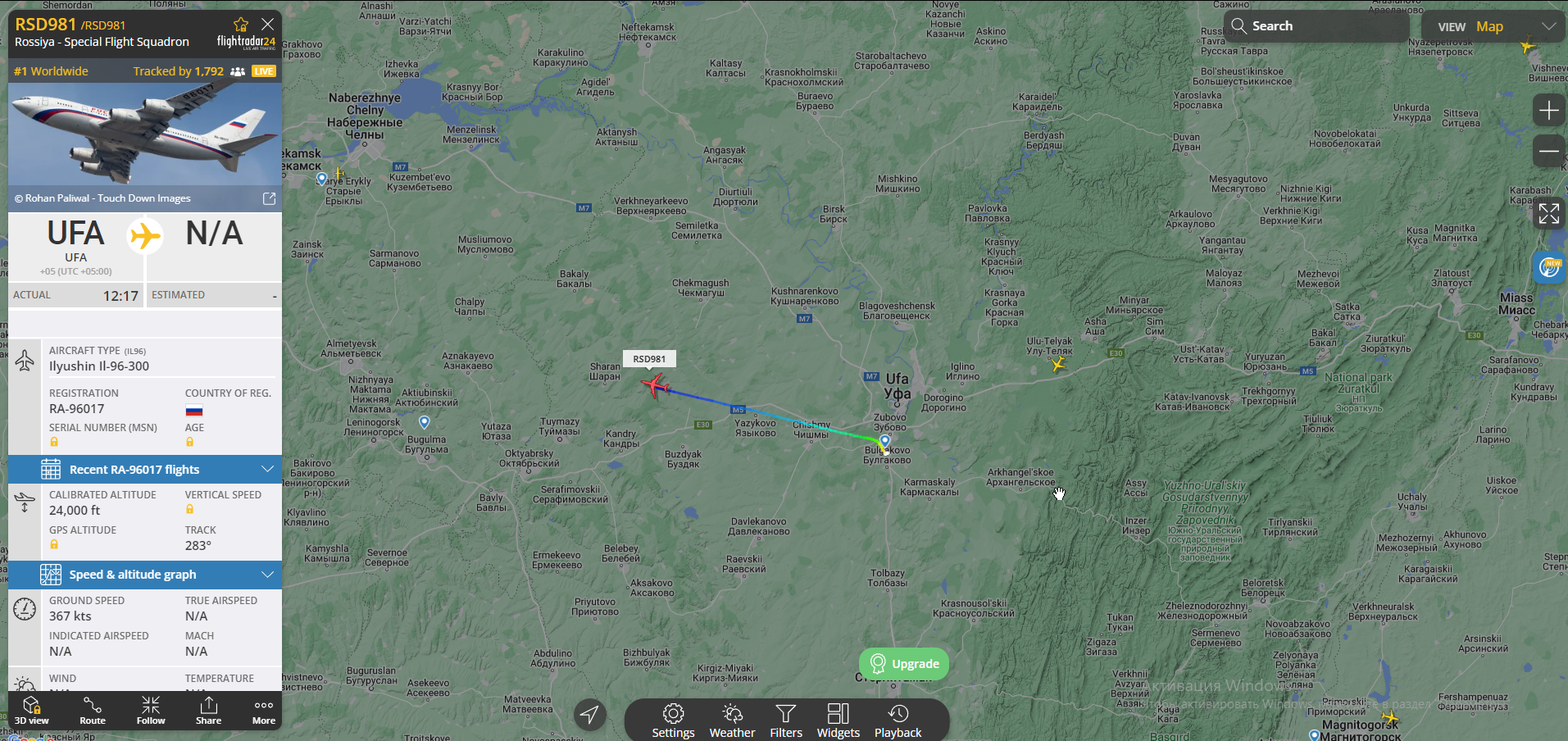Viewport: 1568px width, 741px height.
Task: Start Playback mode
Action: (x=898, y=721)
